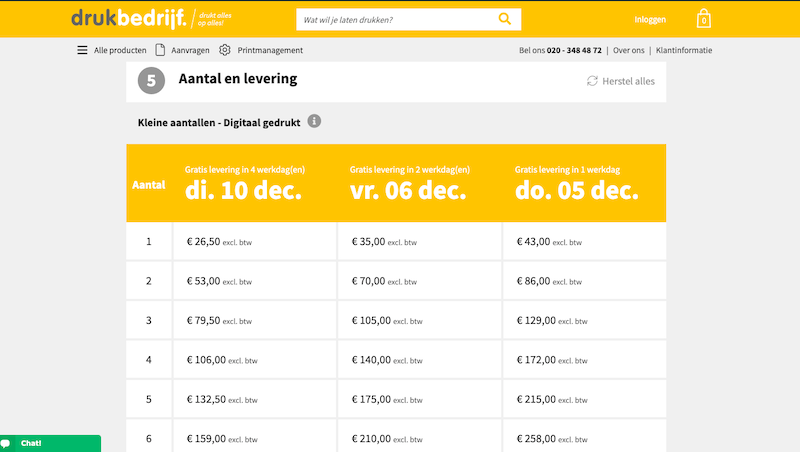Click the hamburger menu icon

pyautogui.click(x=82, y=50)
